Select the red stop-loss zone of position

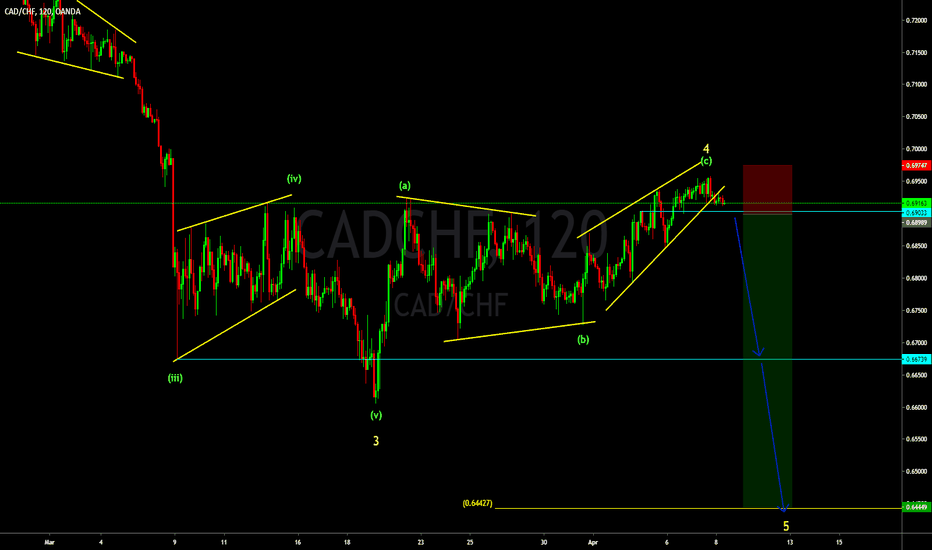point(767,189)
